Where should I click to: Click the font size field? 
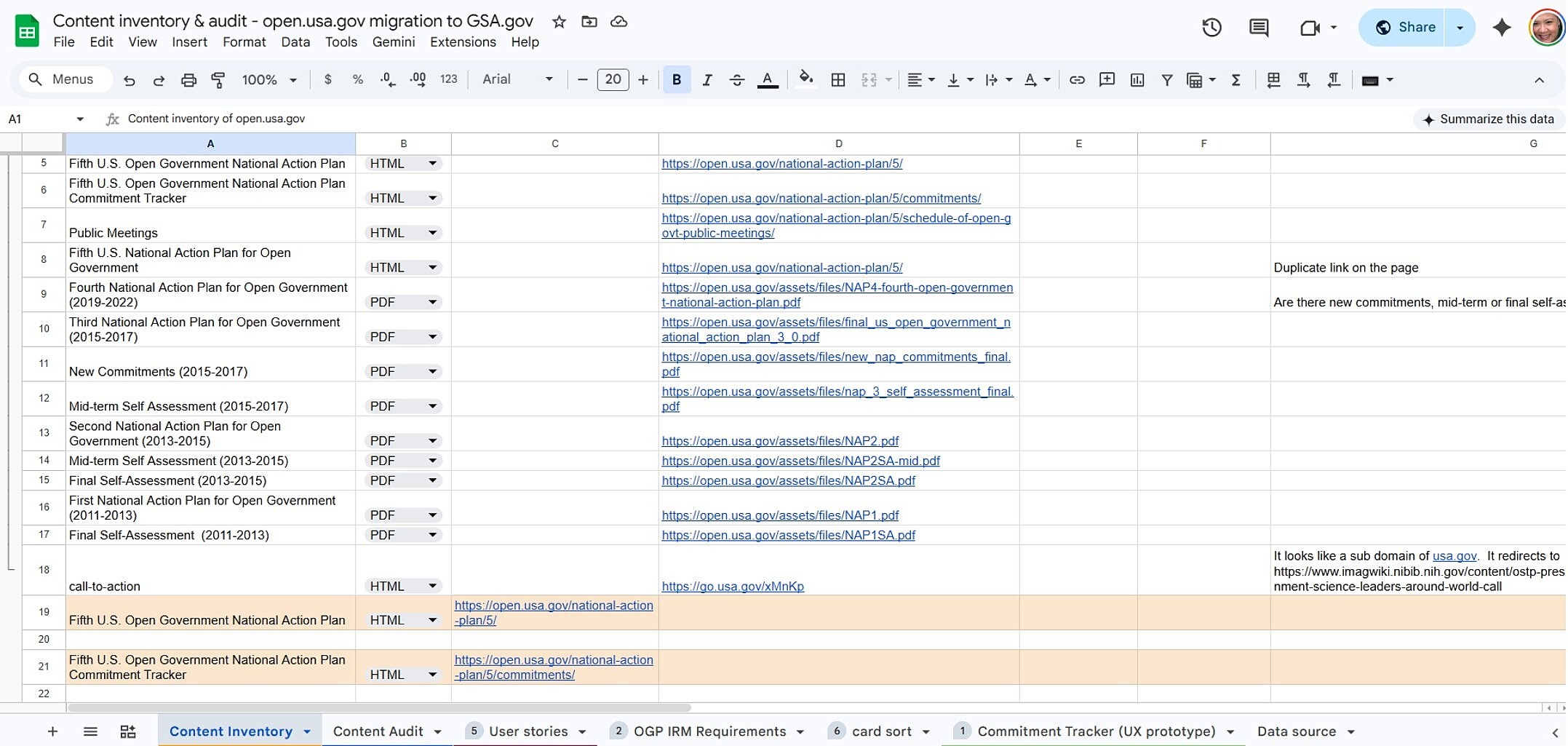[x=613, y=79]
